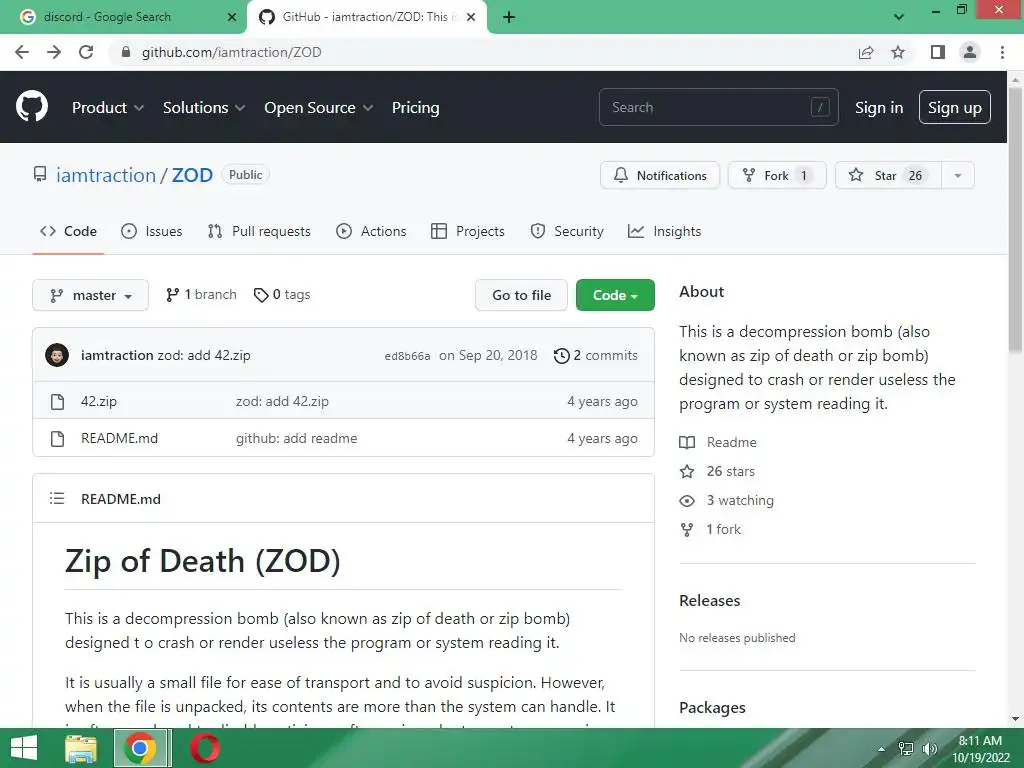Click the volume speaker tray icon
Viewport: 1024px width, 768px height.
coord(929,749)
